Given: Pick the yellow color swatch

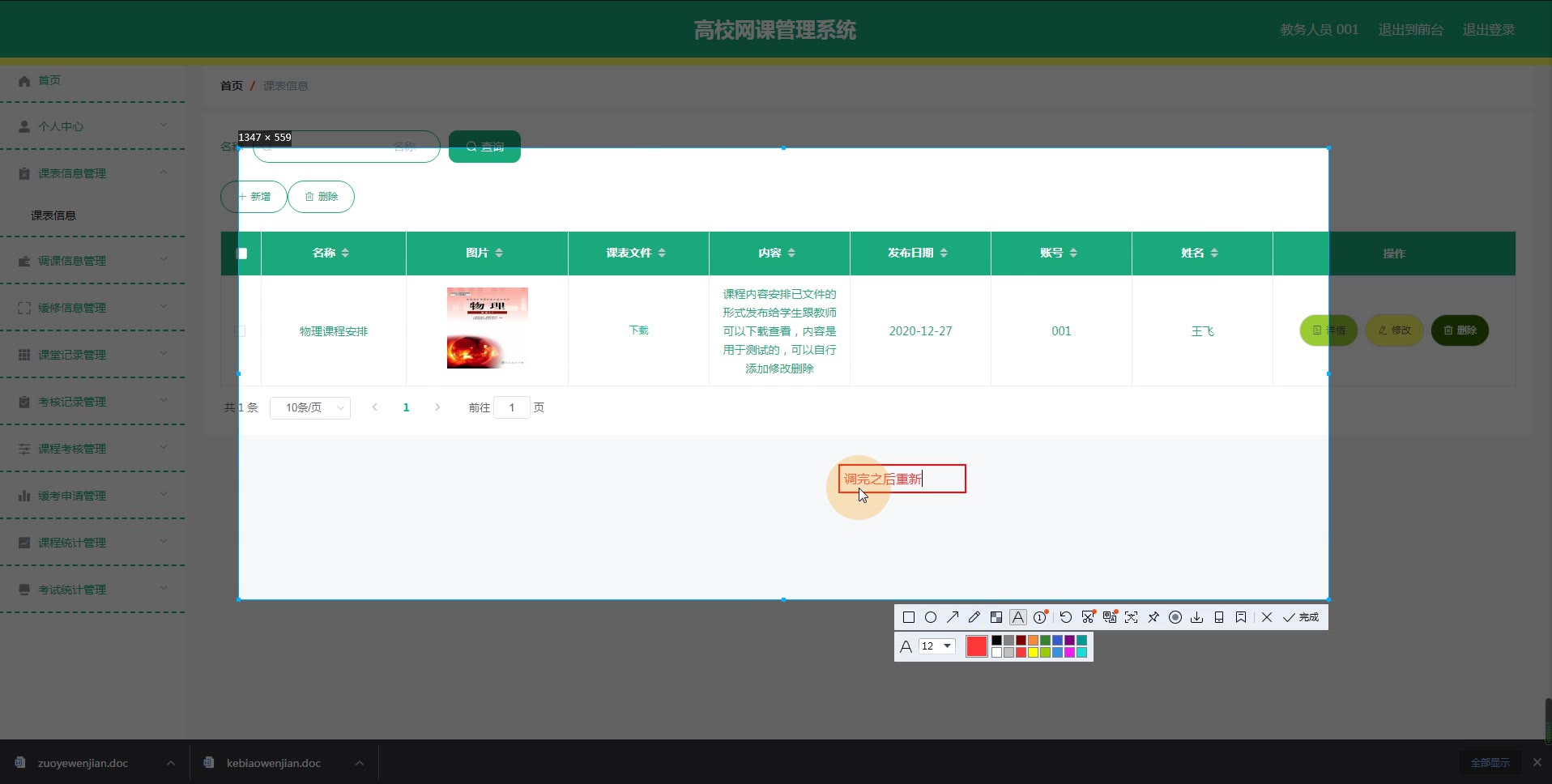Looking at the screenshot, I should click(x=1034, y=653).
